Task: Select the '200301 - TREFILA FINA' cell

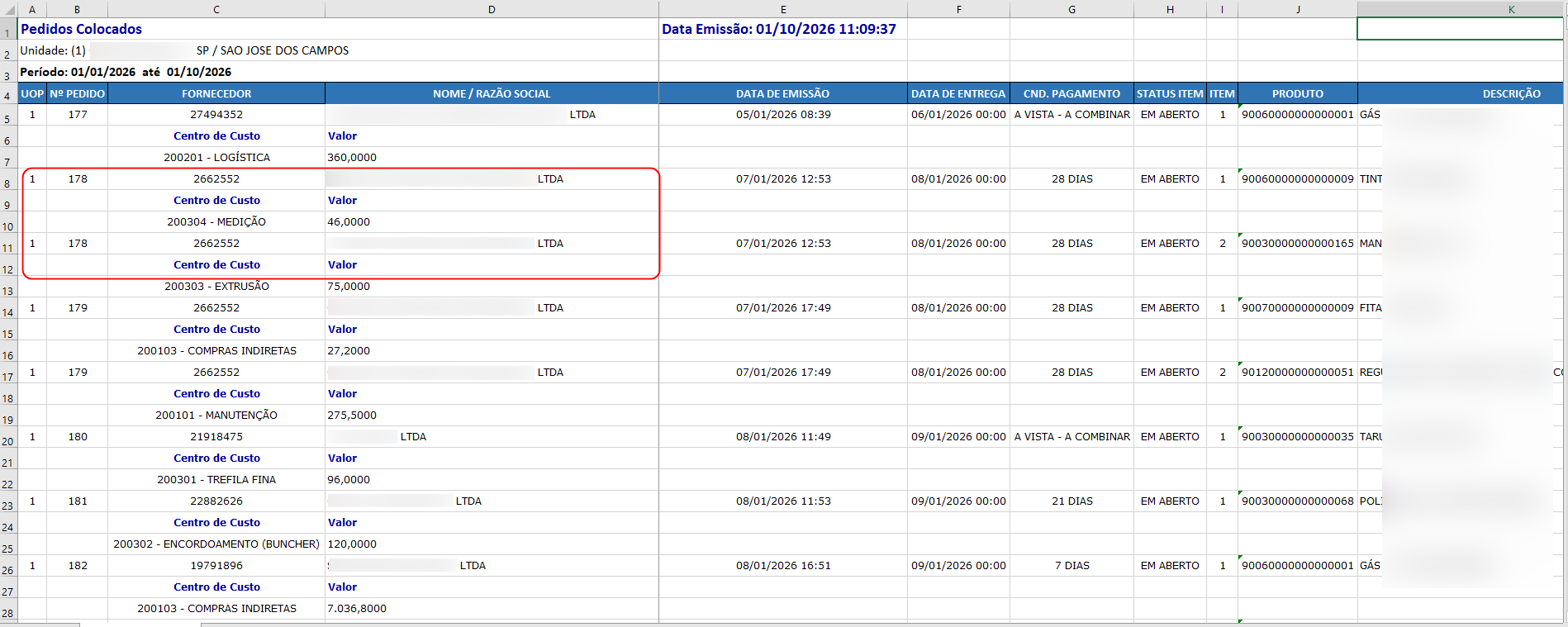Action: click(x=216, y=480)
